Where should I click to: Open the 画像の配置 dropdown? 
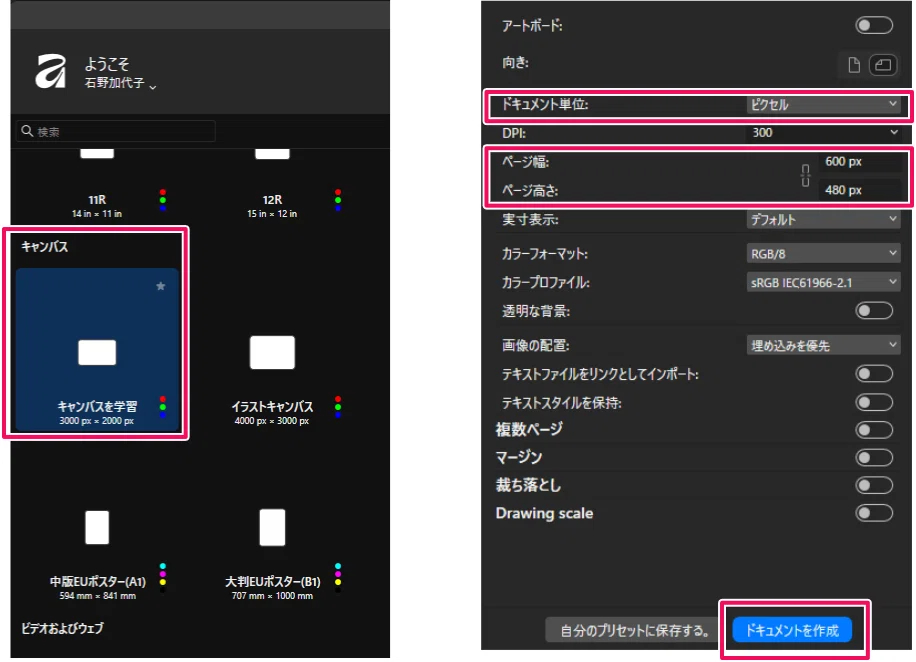[823, 345]
